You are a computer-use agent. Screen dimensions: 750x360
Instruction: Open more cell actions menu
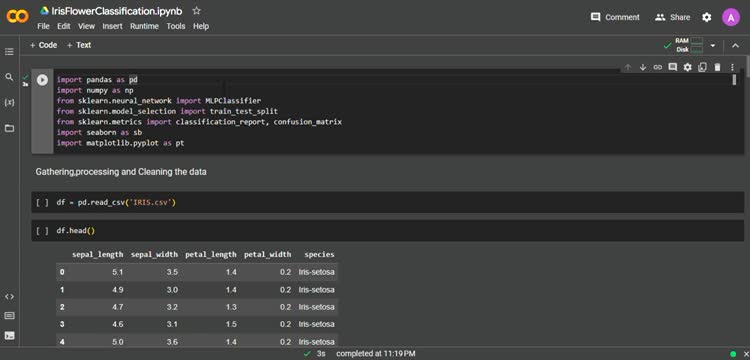pos(732,67)
